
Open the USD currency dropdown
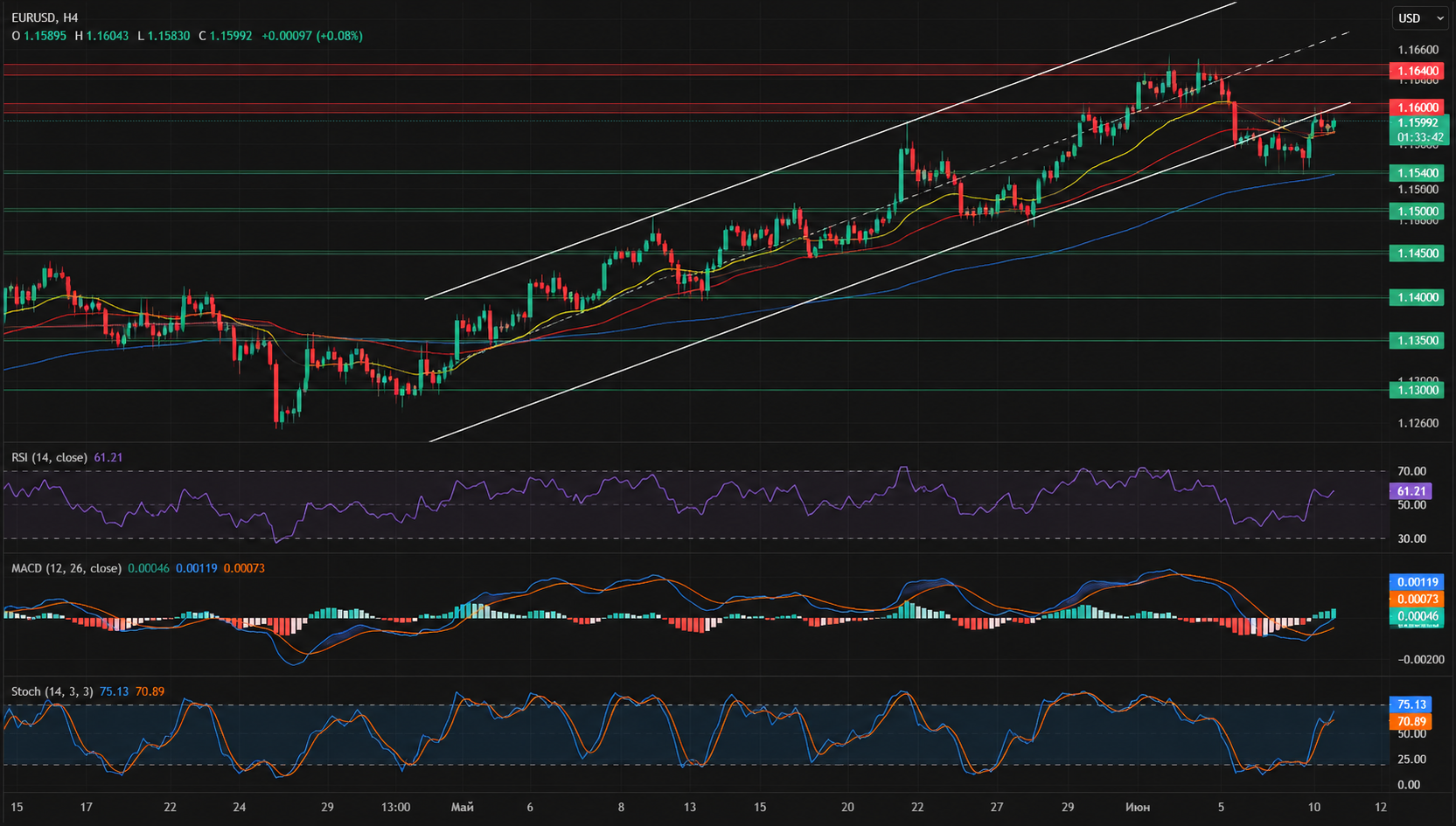point(1421,17)
